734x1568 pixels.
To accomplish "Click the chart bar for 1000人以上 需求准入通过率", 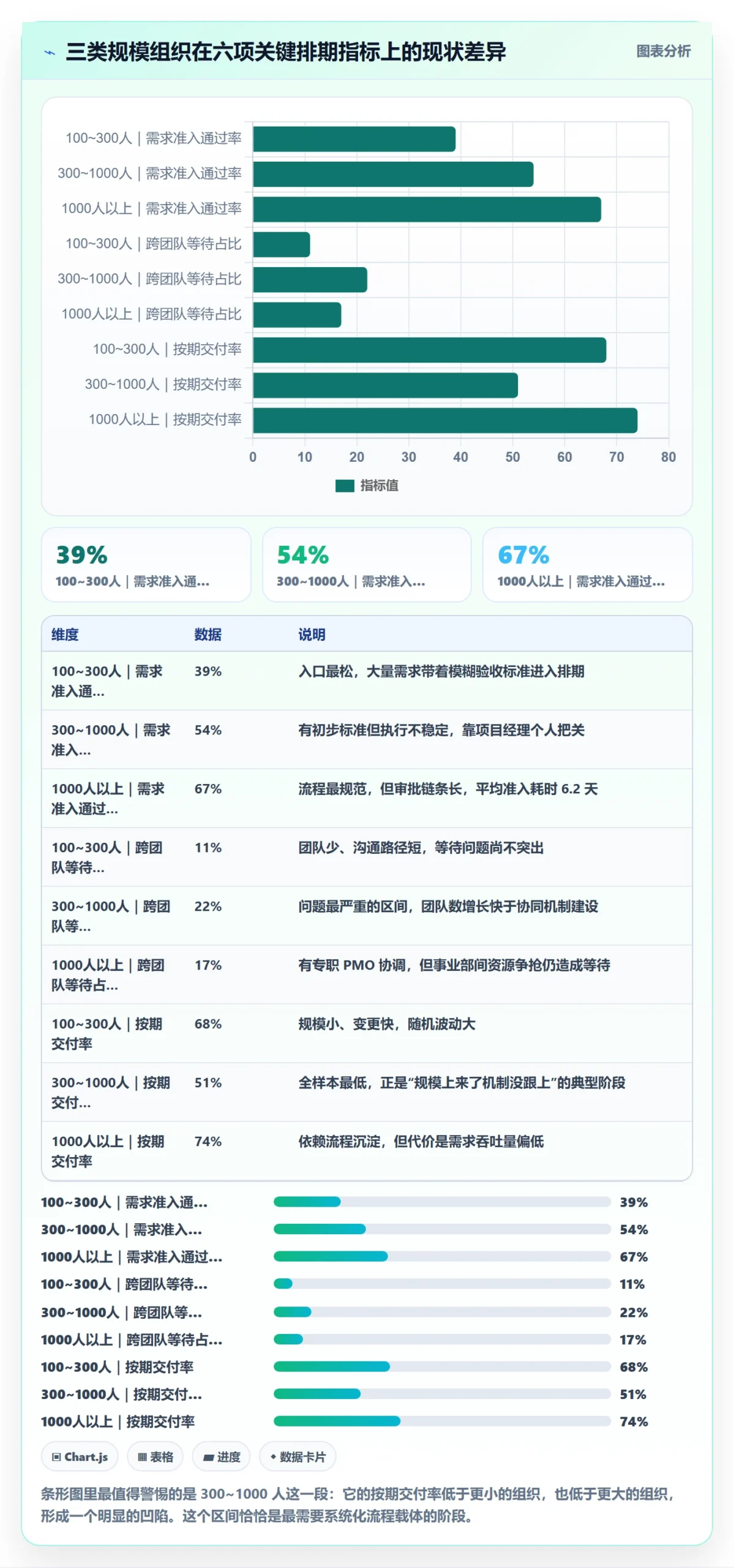I will (427, 209).
